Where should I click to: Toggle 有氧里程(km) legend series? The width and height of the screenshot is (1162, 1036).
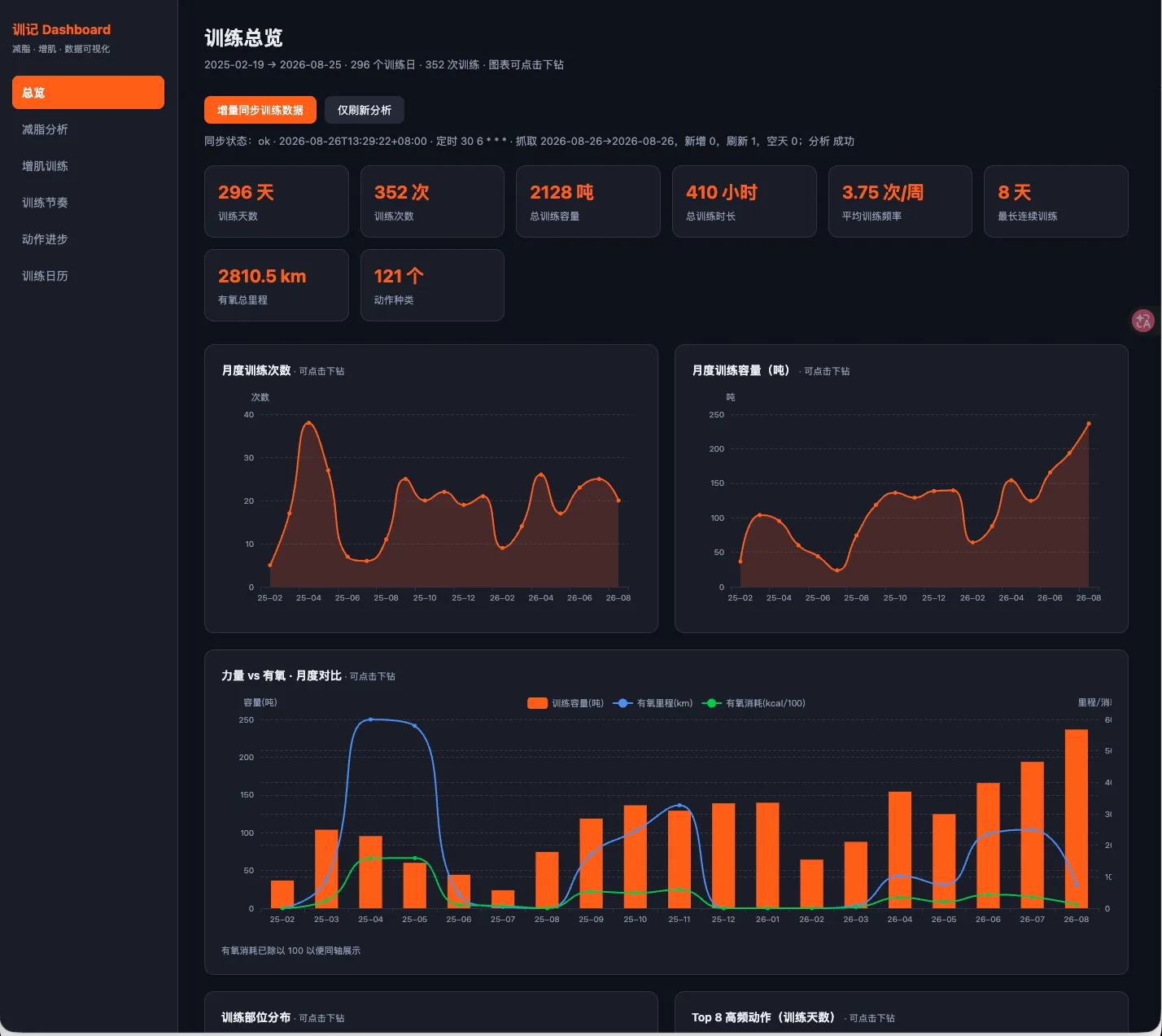click(653, 703)
